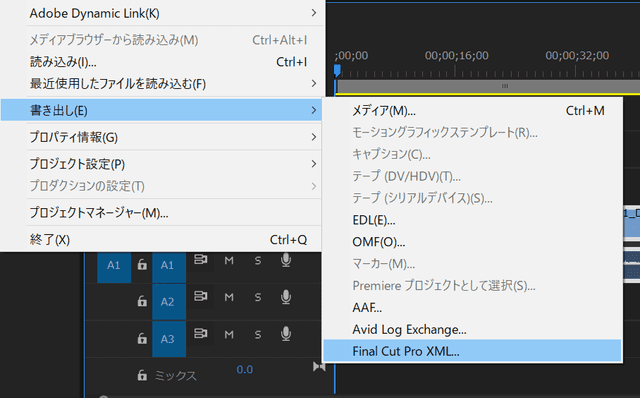Screen dimensions: 640x398
Task: Enable voice-over record microphone on track A1
Action: click(x=286, y=260)
